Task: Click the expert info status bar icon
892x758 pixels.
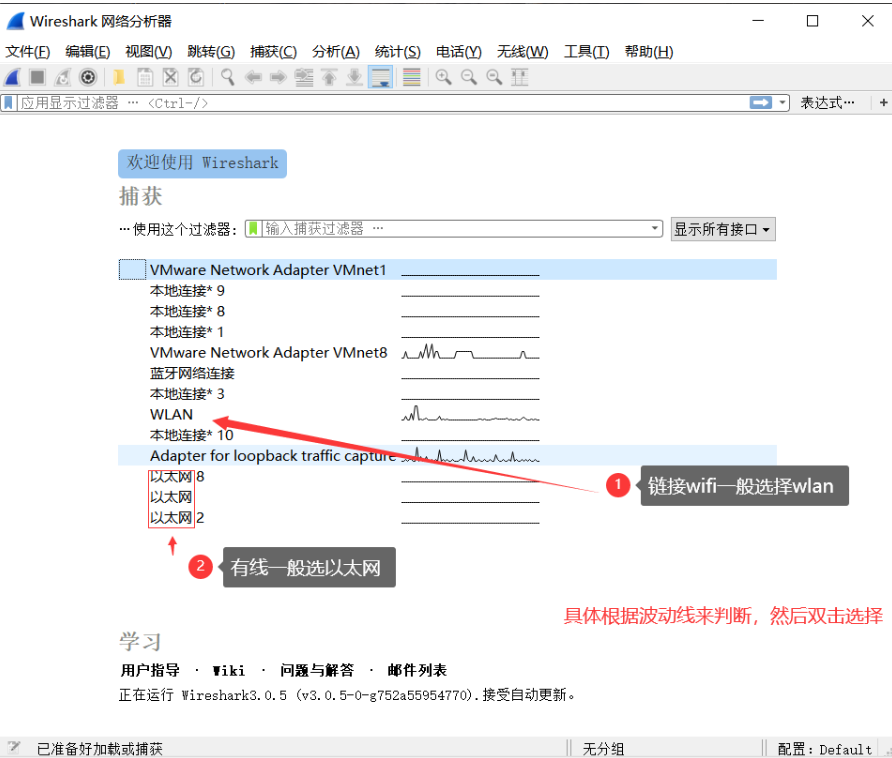Action: coord(14,747)
